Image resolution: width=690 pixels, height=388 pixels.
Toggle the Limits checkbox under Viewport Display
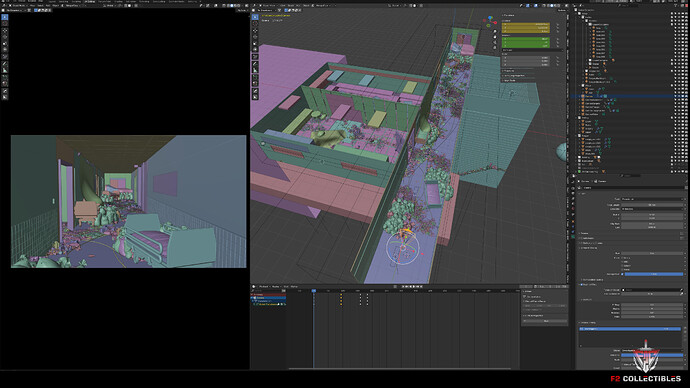pos(622,258)
